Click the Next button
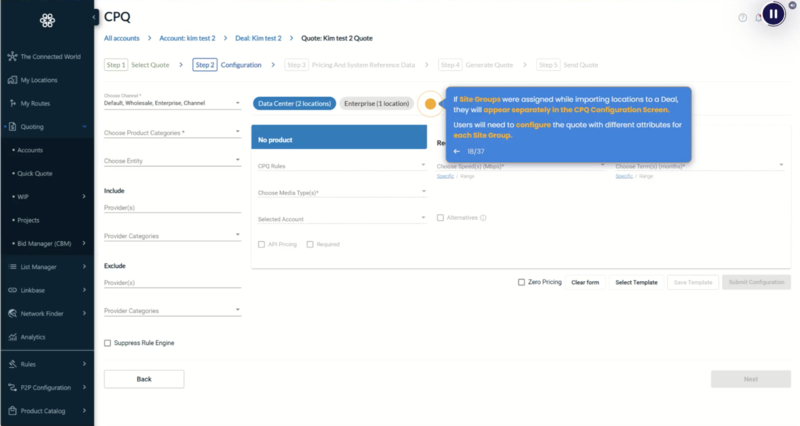 [751, 379]
